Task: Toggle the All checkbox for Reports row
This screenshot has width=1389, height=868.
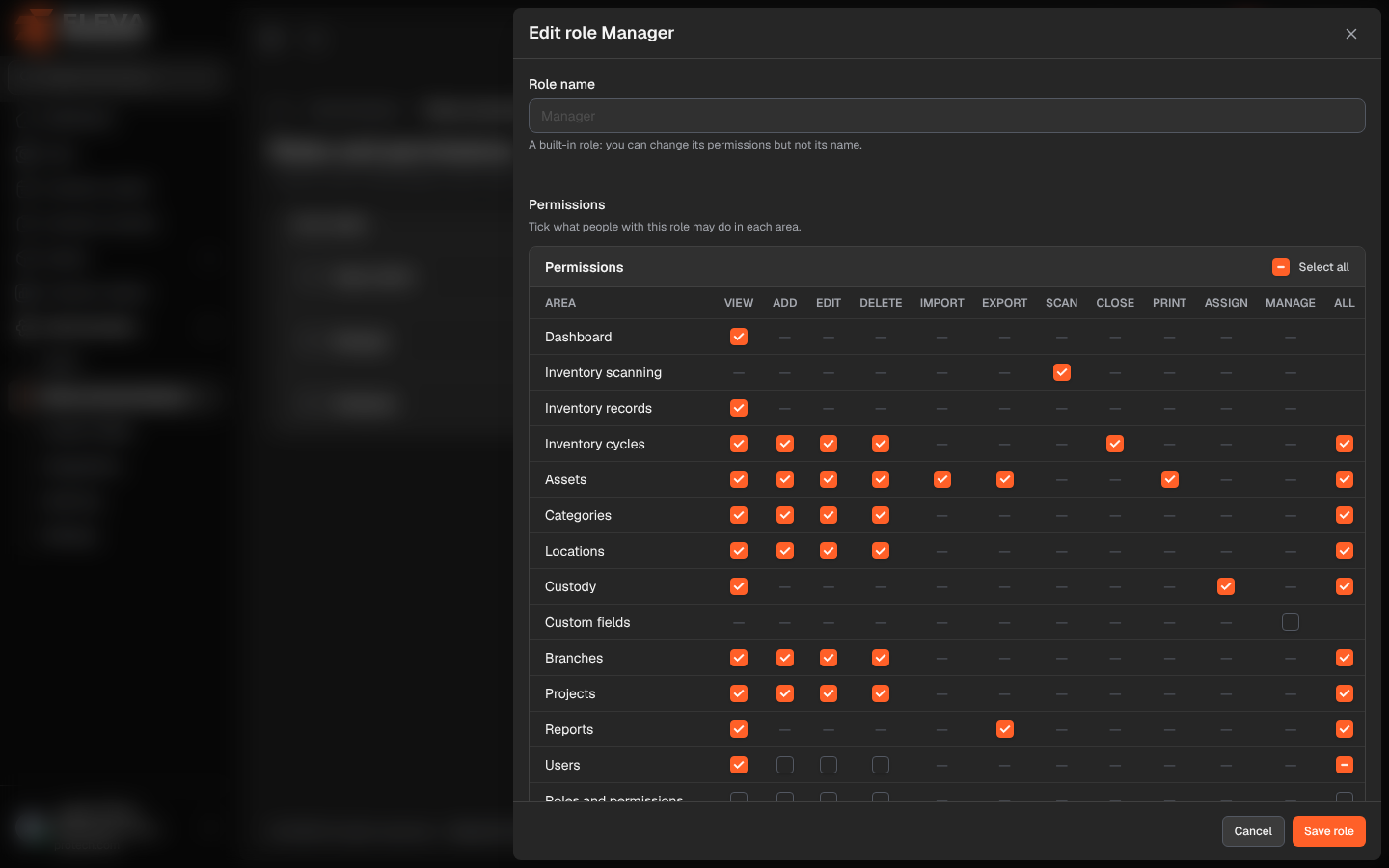Action: tap(1345, 729)
